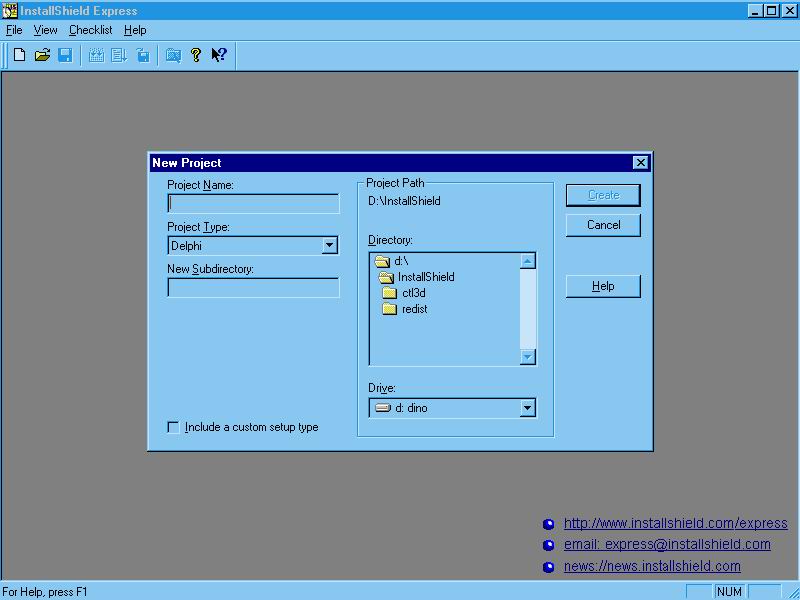Click the Help button in dialog
800x600 pixels.
[x=603, y=286]
